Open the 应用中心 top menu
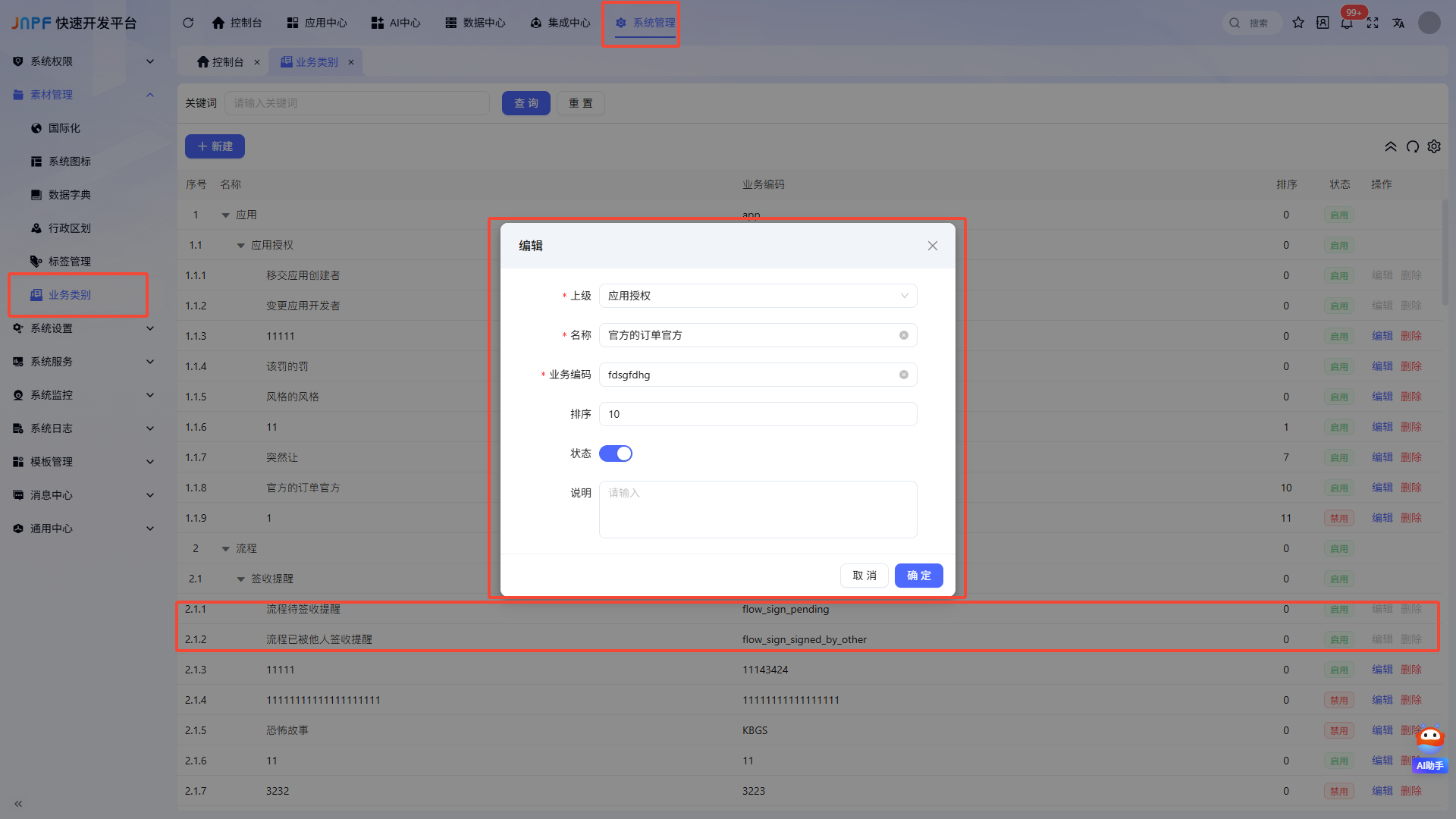Viewport: 1456px width, 819px height. 317,23
